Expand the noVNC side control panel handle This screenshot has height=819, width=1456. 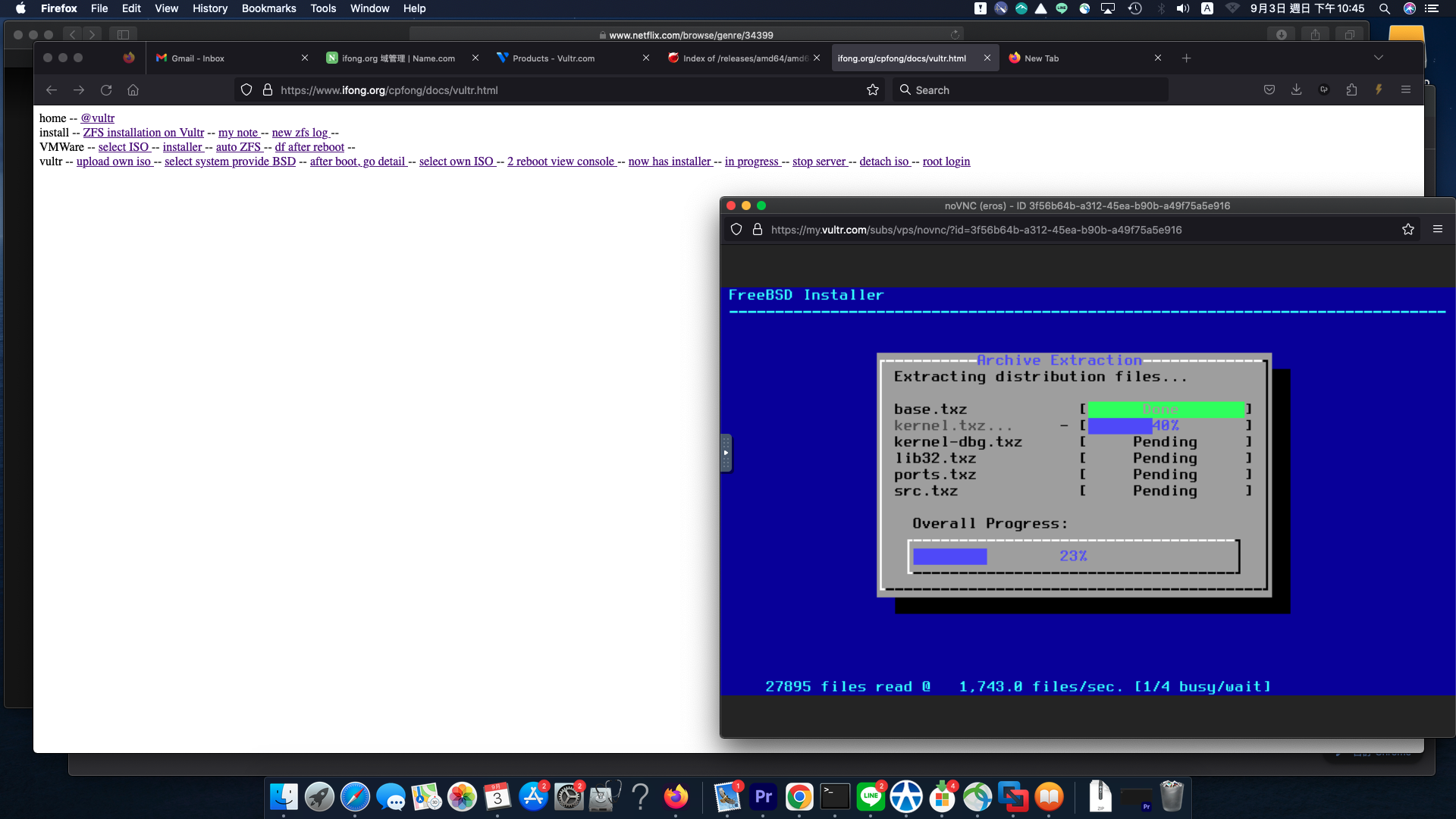726,453
